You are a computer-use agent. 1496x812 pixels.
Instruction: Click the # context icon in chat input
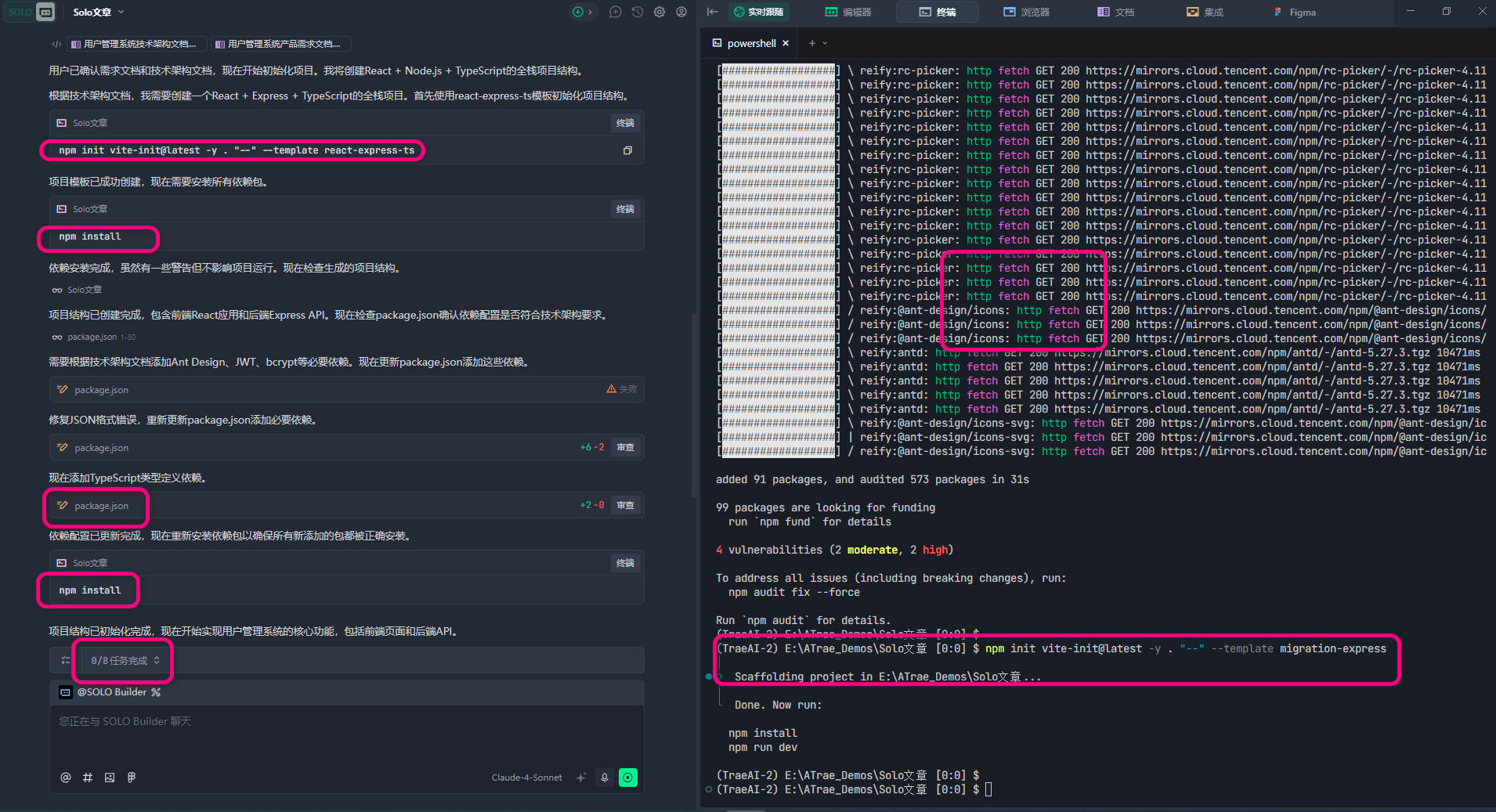coord(88,778)
